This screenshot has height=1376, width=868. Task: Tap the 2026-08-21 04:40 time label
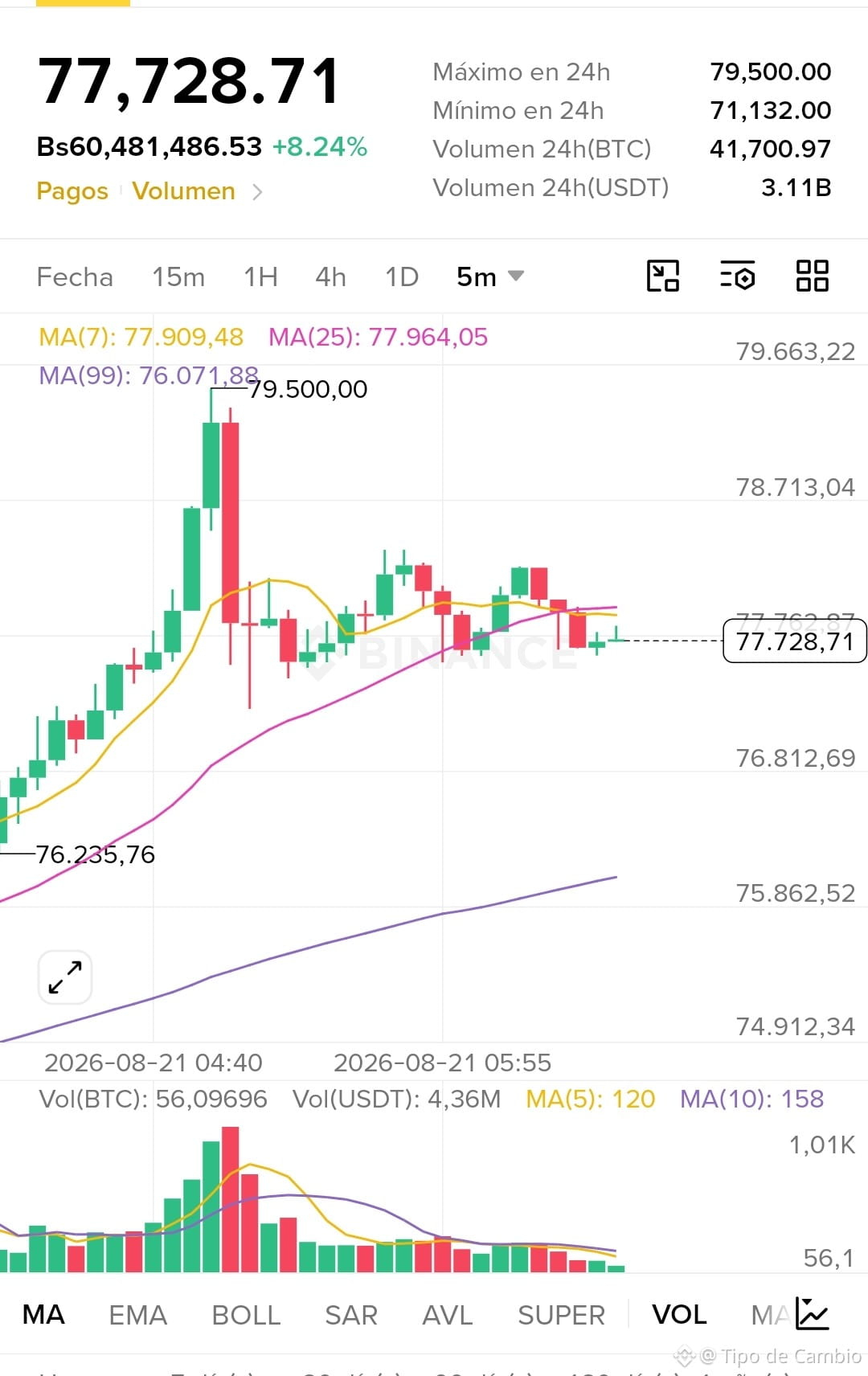pyautogui.click(x=154, y=1063)
